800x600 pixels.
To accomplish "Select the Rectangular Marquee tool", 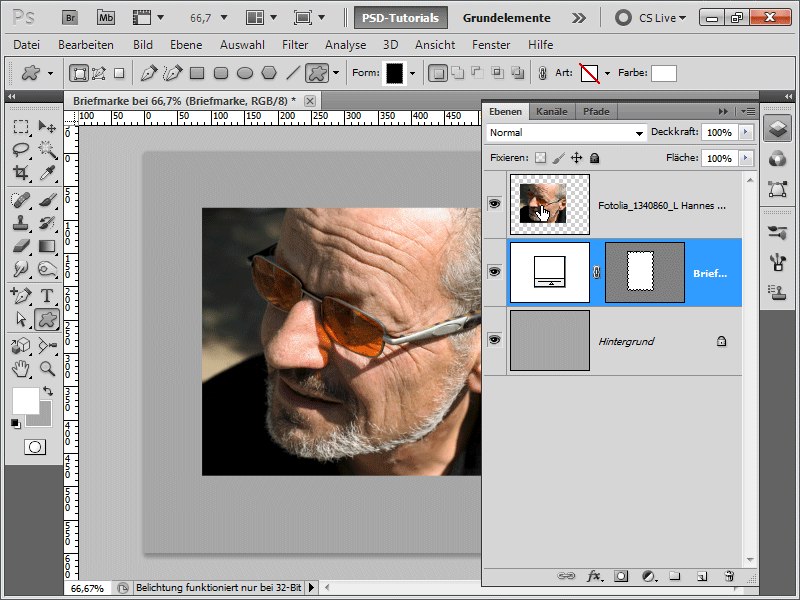I will 21,126.
